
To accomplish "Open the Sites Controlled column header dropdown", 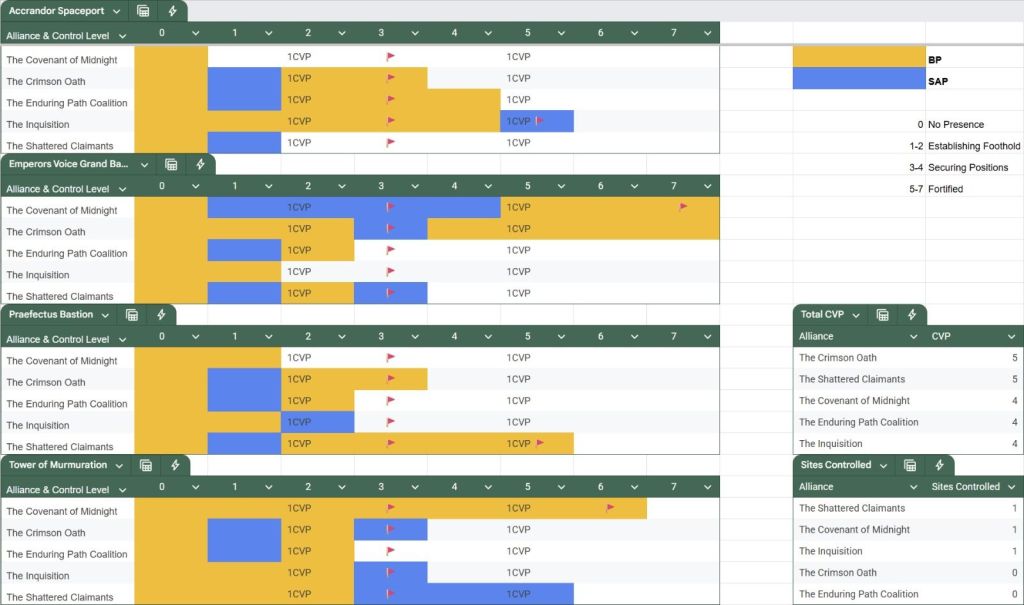I will (1009, 487).
